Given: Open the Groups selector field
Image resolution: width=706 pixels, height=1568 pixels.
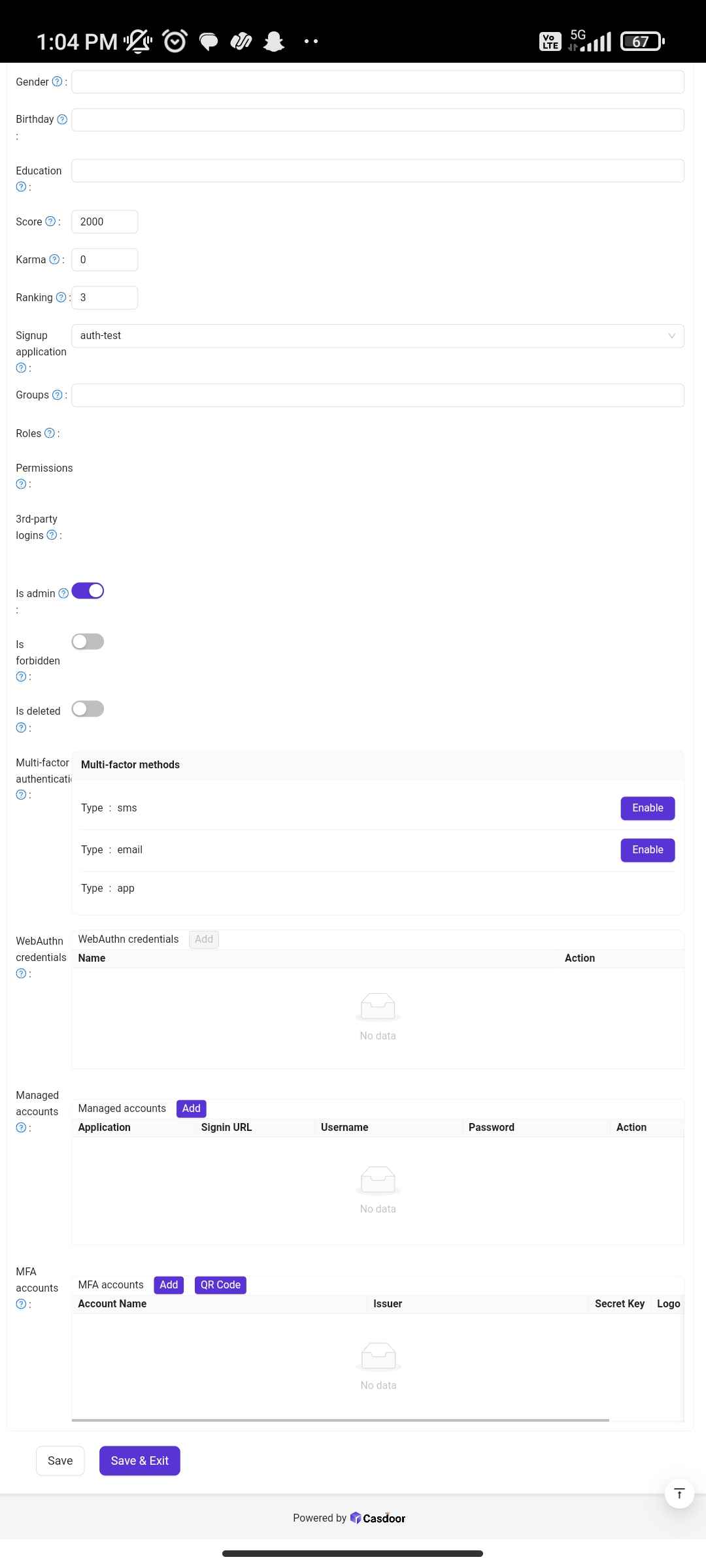Looking at the screenshot, I should pos(378,395).
